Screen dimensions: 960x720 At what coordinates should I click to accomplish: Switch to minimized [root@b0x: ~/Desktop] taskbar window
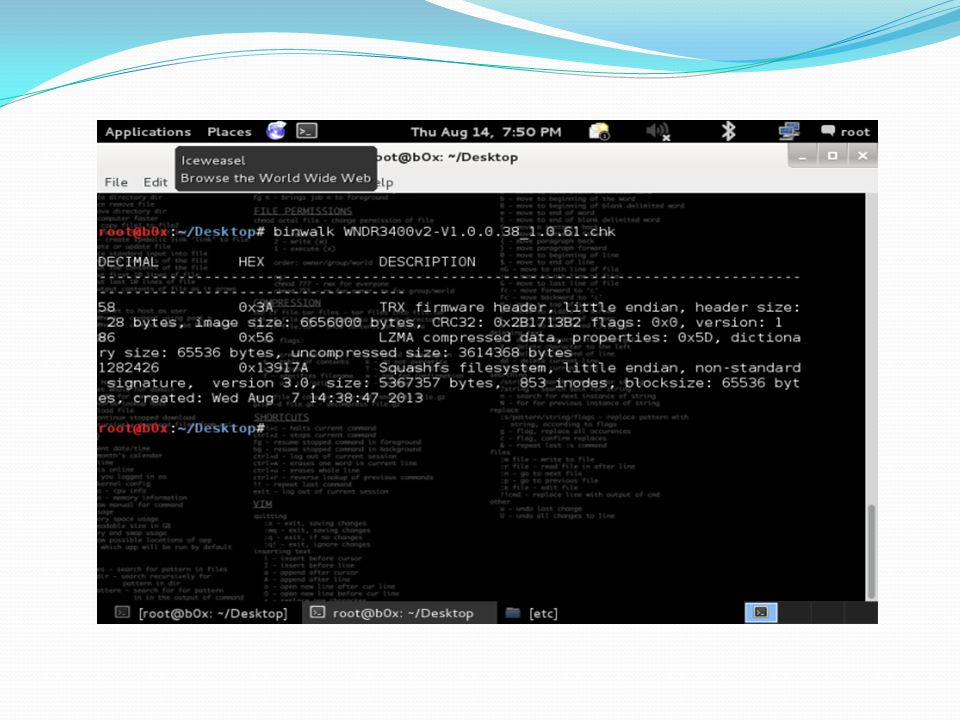[201, 613]
